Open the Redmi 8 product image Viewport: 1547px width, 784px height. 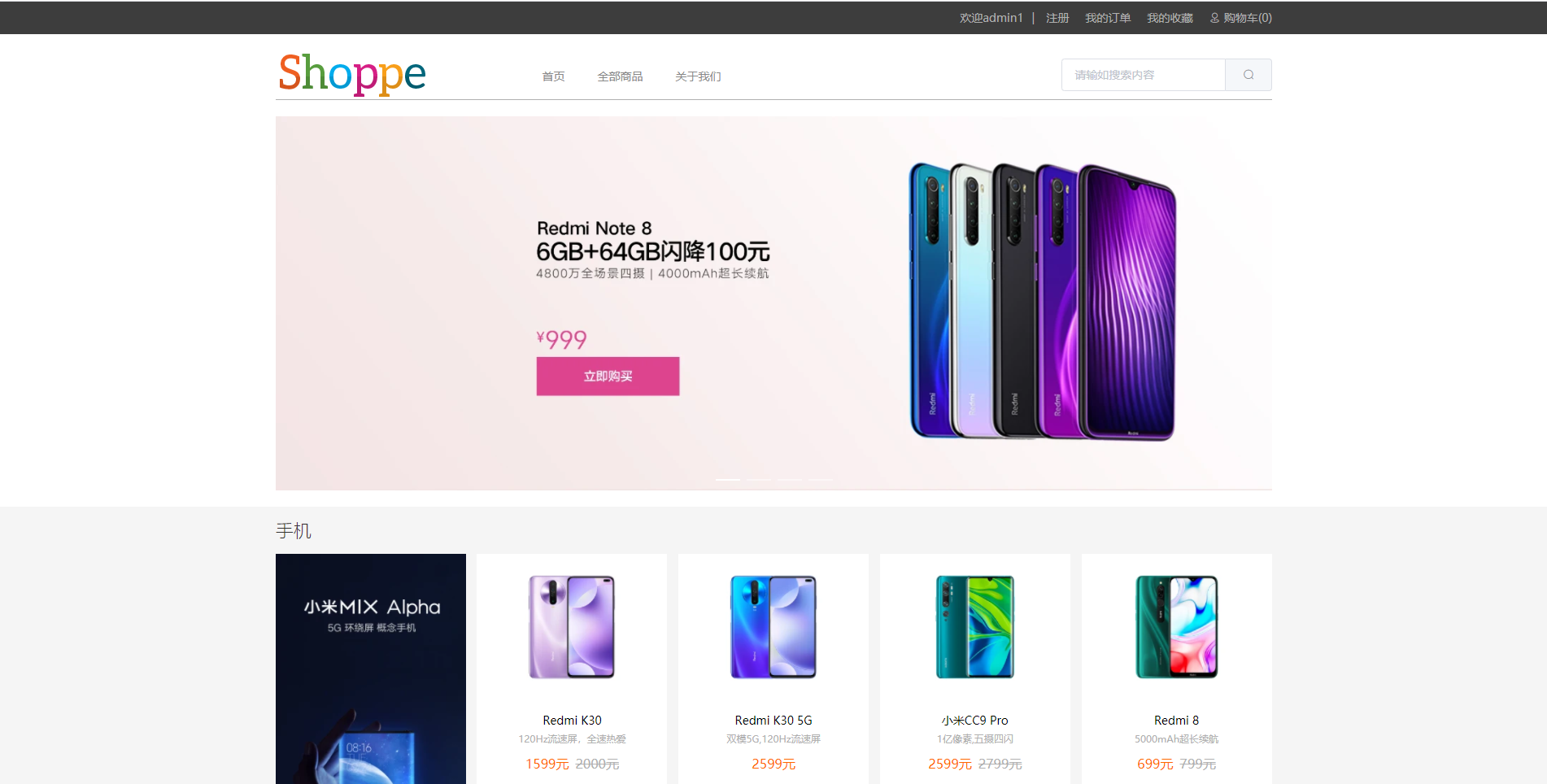1177,627
